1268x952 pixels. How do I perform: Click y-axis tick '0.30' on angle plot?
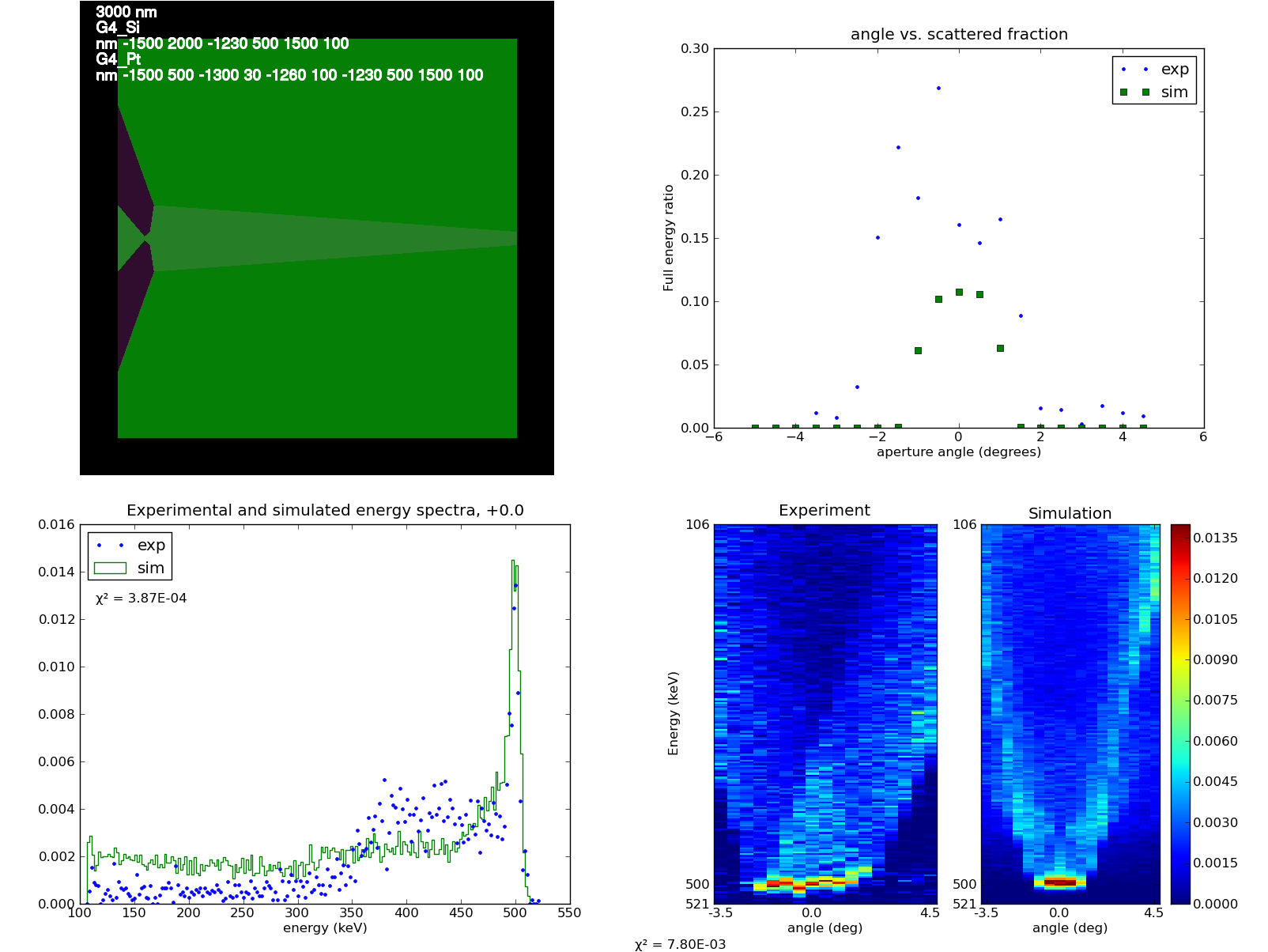[x=695, y=48]
